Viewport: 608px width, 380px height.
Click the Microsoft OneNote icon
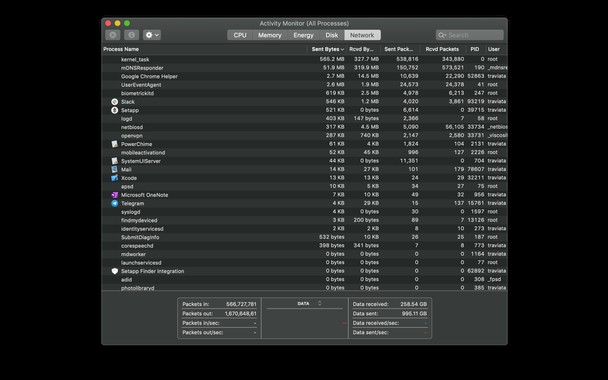[114, 195]
